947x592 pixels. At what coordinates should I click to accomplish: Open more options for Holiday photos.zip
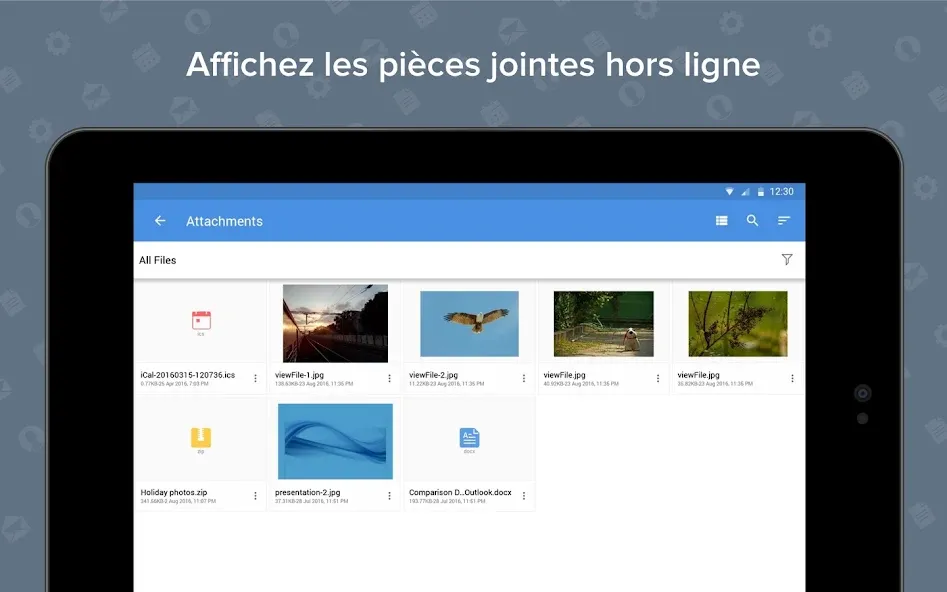pyautogui.click(x=255, y=496)
